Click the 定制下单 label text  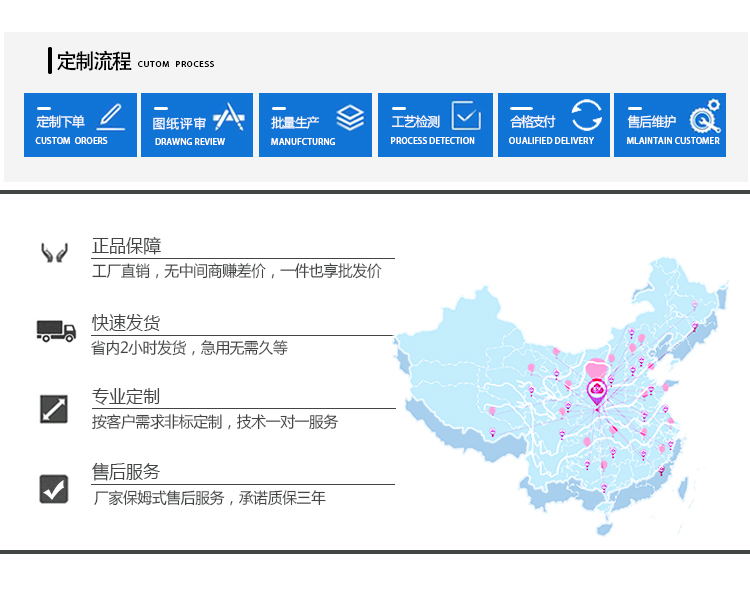61,122
